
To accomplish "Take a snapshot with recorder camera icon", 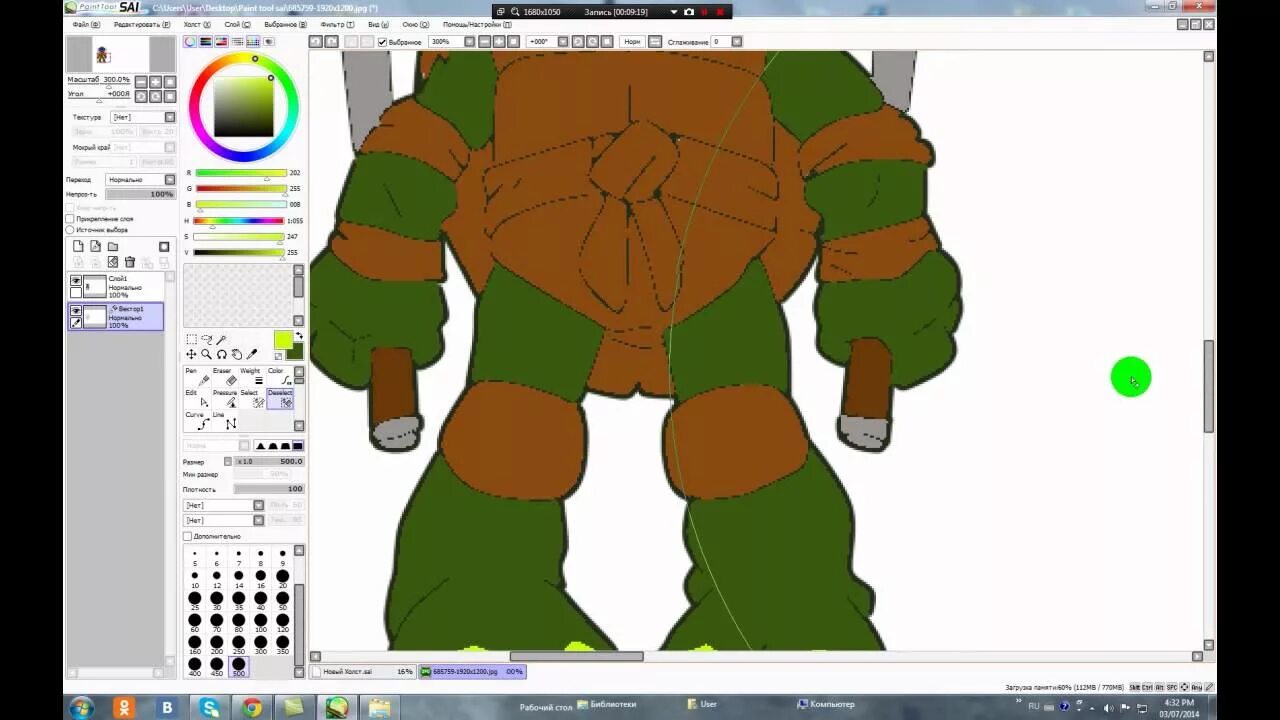I will point(689,12).
